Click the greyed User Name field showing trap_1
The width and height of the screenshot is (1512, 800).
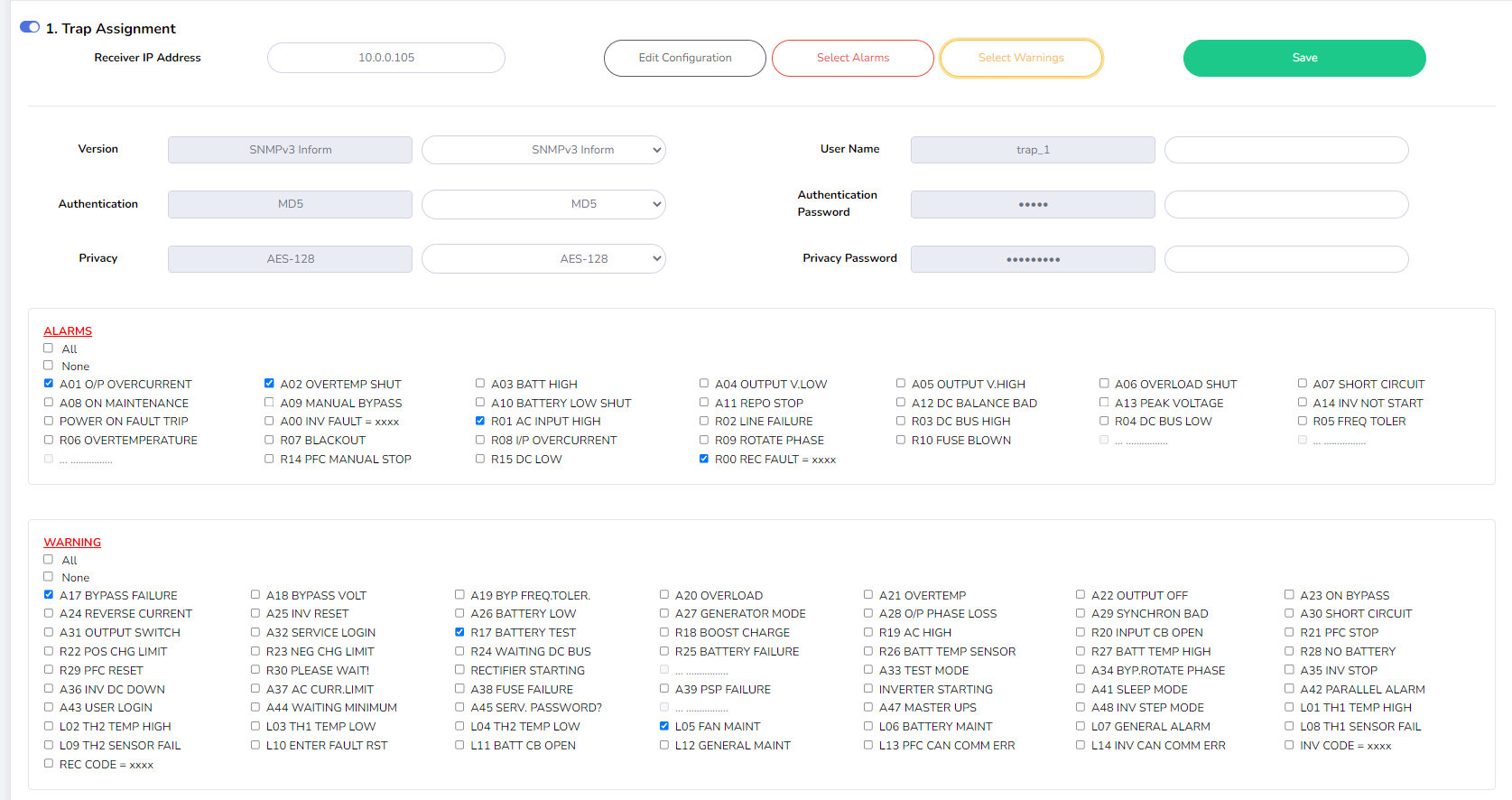click(1033, 150)
